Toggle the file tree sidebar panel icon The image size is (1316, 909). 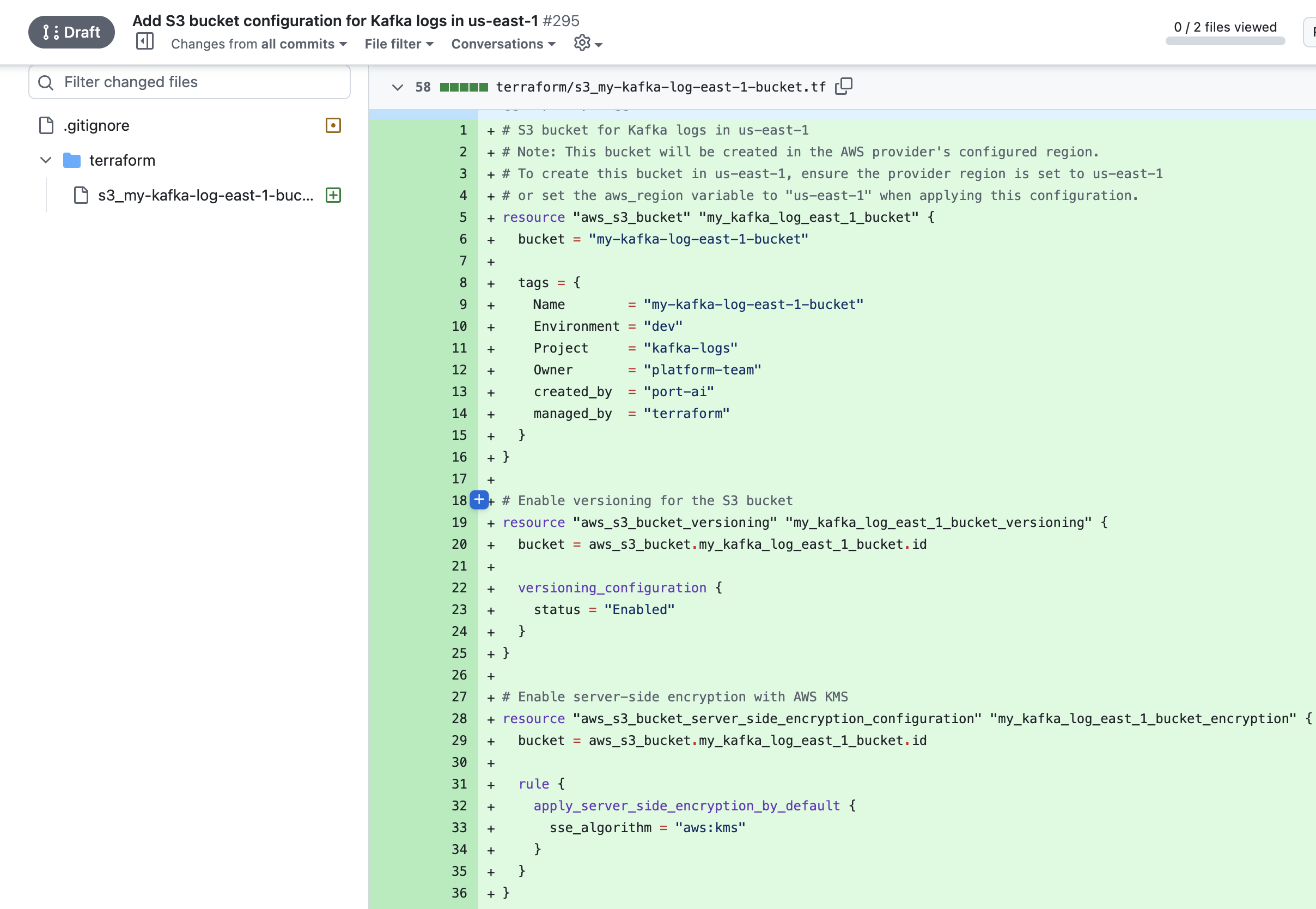[144, 42]
